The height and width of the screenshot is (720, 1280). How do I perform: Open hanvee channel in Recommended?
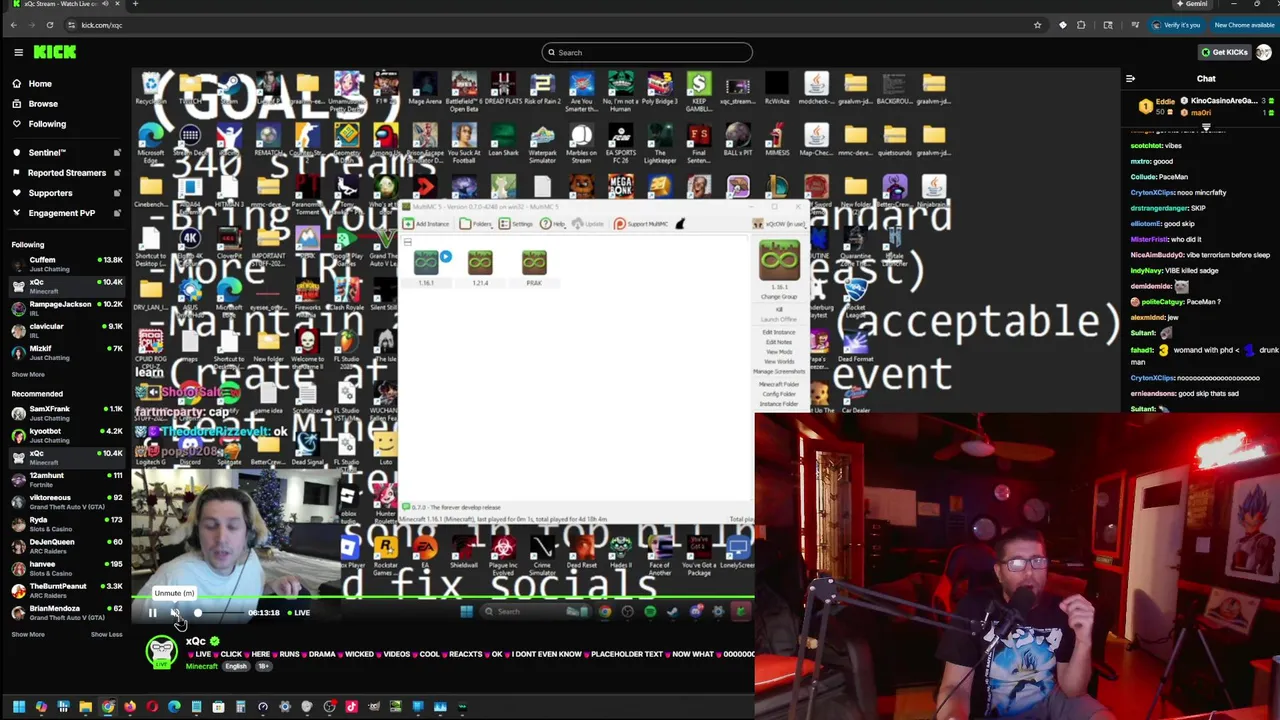coord(66,568)
